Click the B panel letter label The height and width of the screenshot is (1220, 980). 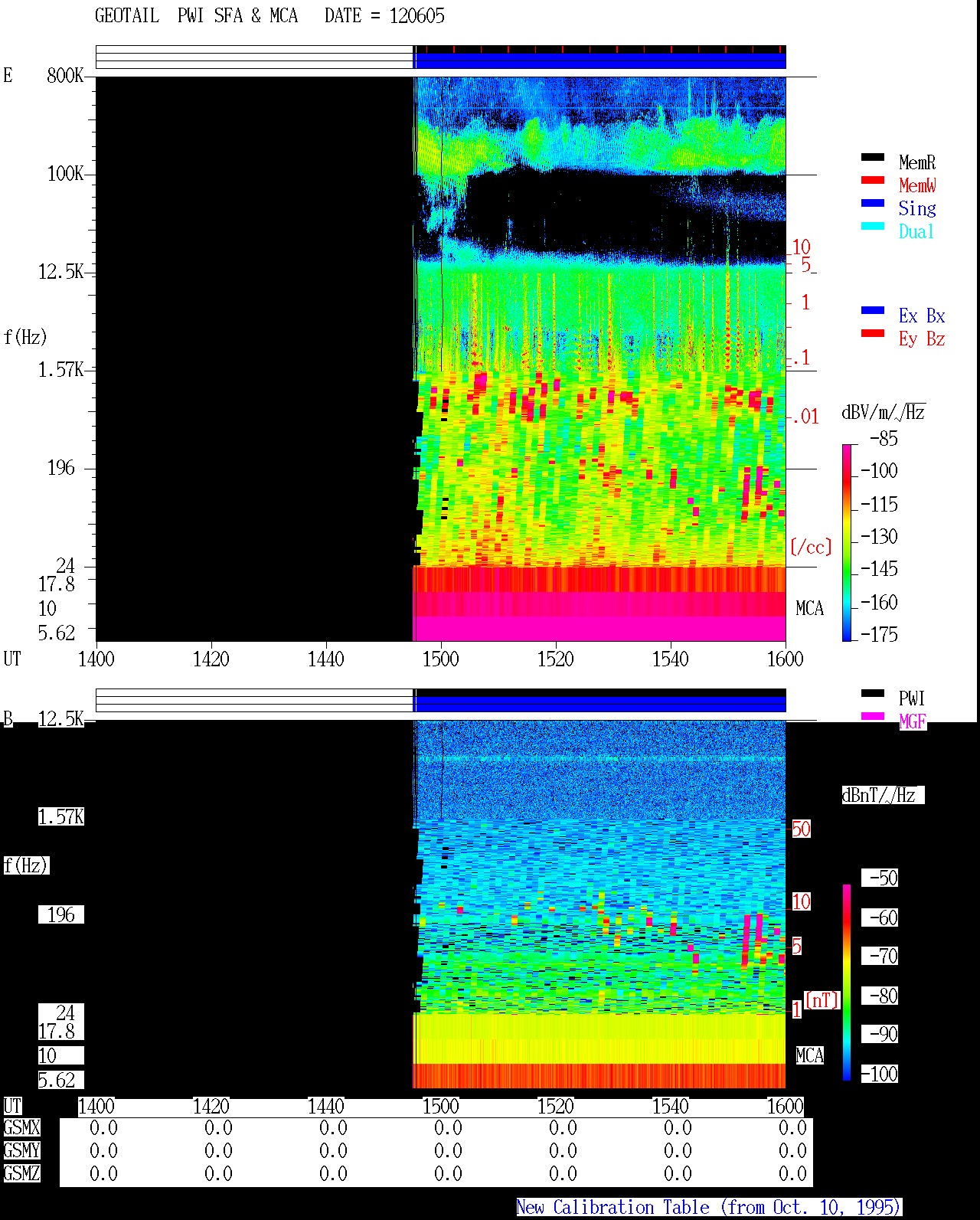click(x=8, y=718)
